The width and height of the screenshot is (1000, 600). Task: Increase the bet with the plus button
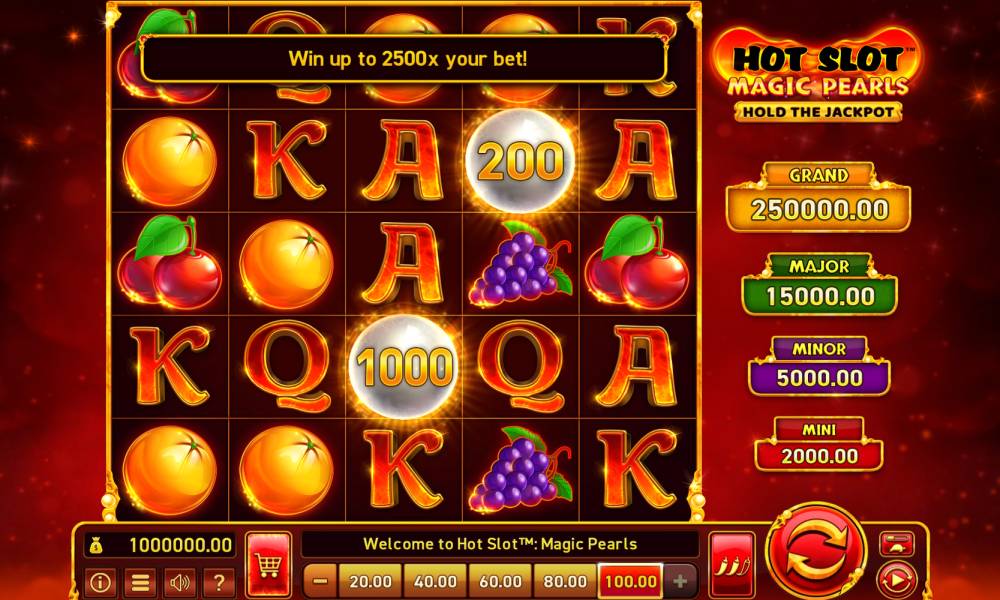[680, 581]
